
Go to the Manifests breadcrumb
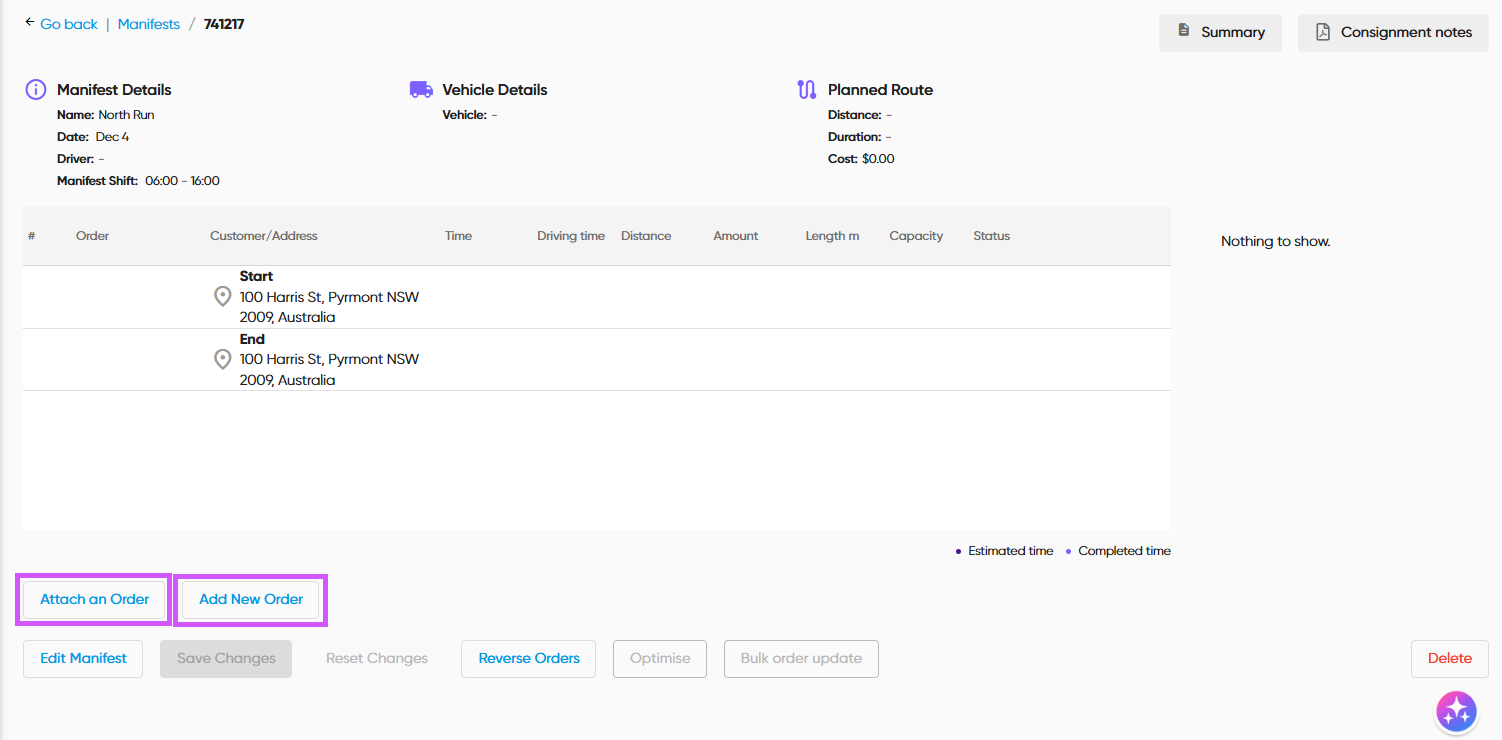(149, 24)
